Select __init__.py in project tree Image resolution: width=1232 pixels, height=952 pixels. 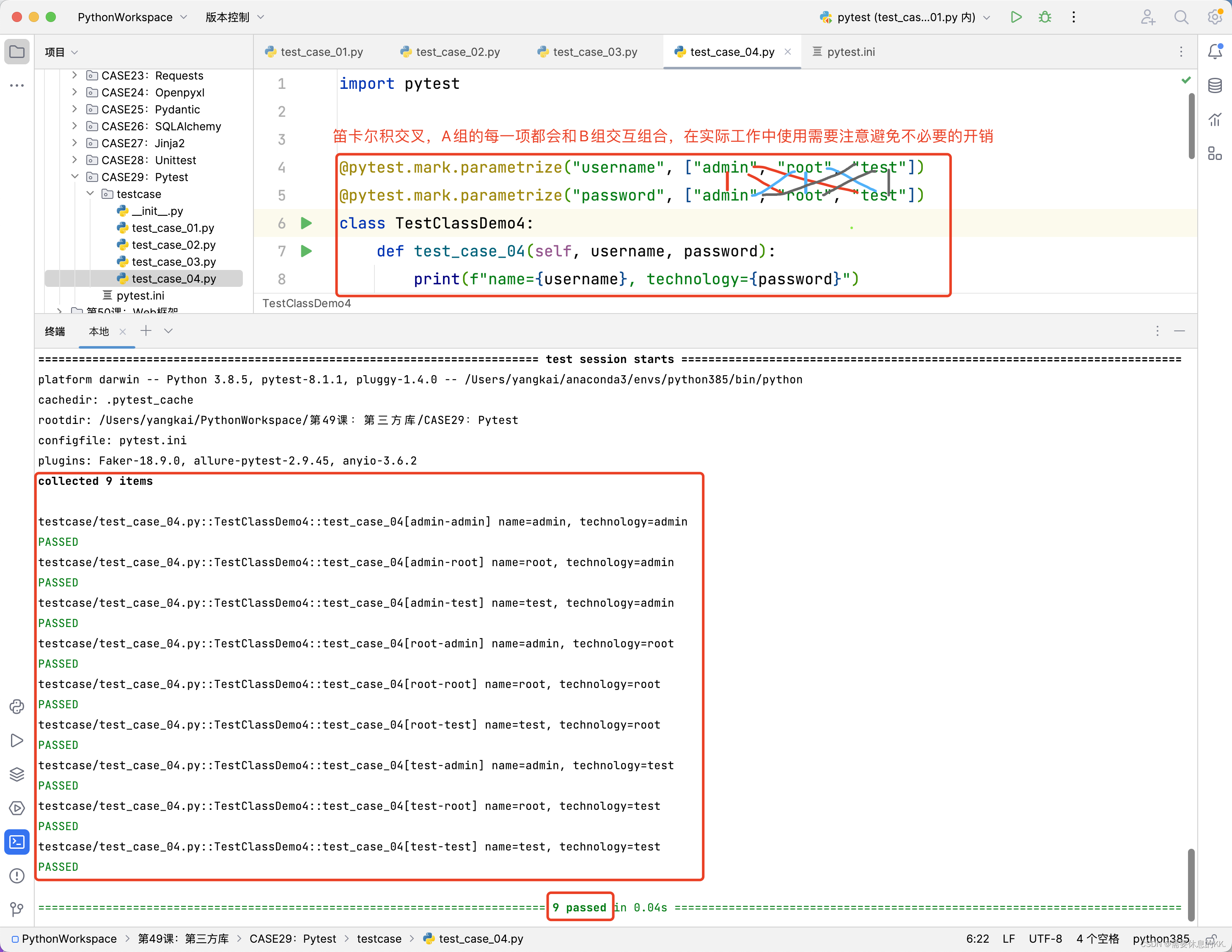(x=157, y=211)
